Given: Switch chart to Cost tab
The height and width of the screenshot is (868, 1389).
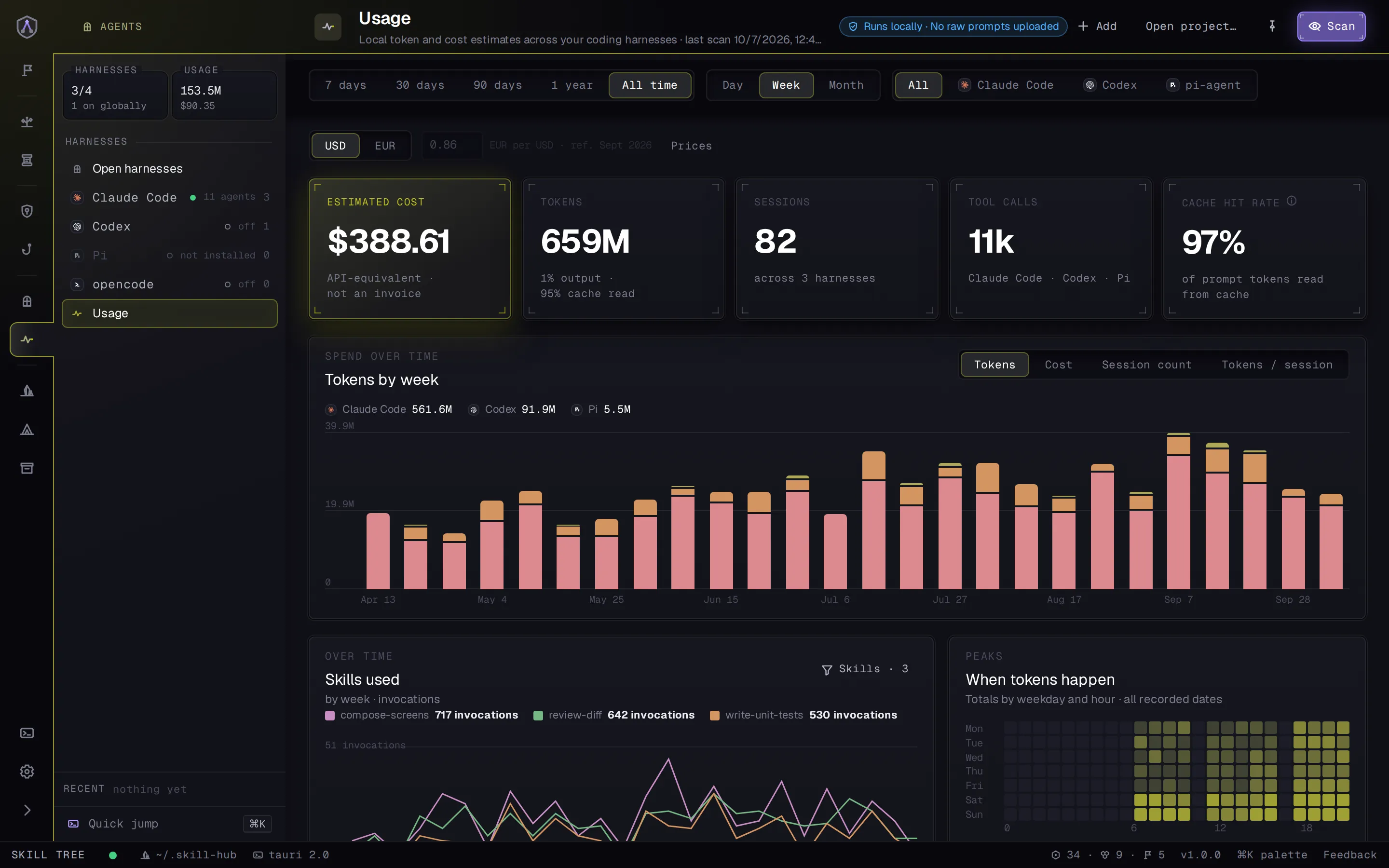Looking at the screenshot, I should tap(1059, 365).
